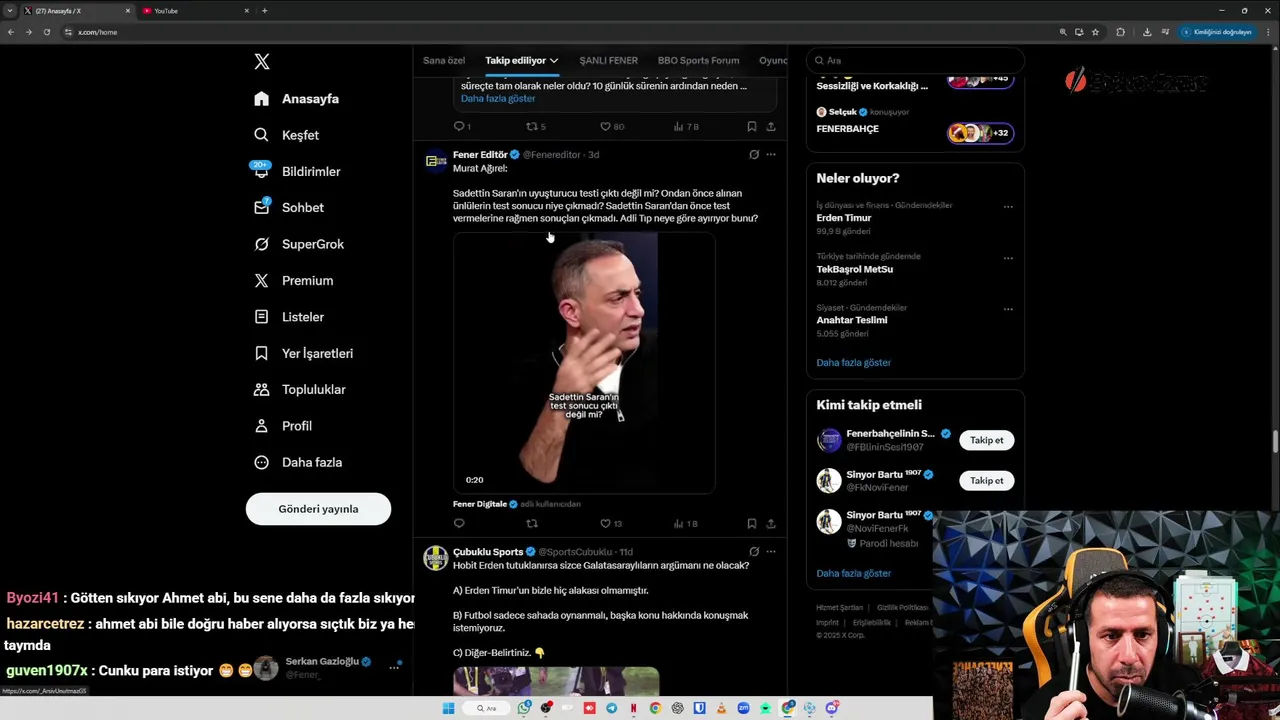This screenshot has height=720, width=1280.
Task: Open Sohbet messages
Action: (289, 207)
